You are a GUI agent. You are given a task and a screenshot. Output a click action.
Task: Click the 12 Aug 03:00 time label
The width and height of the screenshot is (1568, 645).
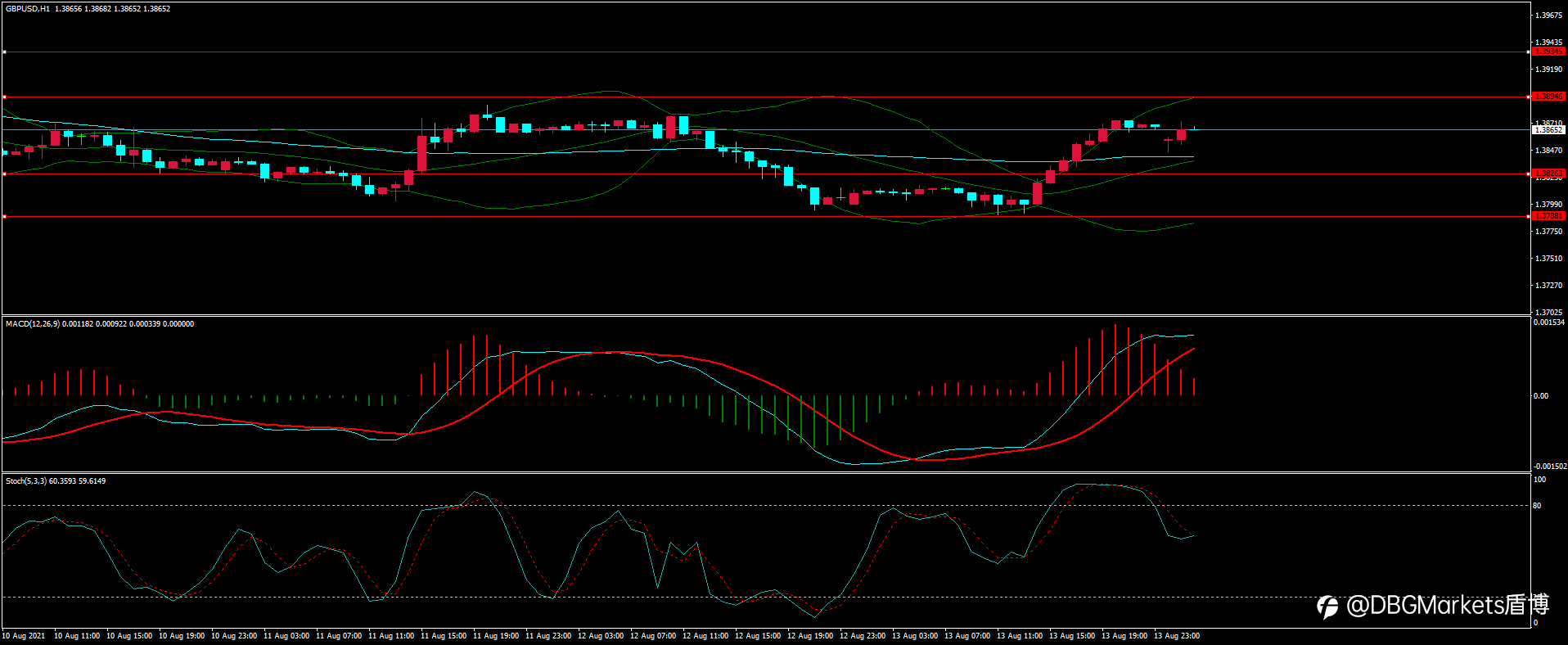click(601, 636)
